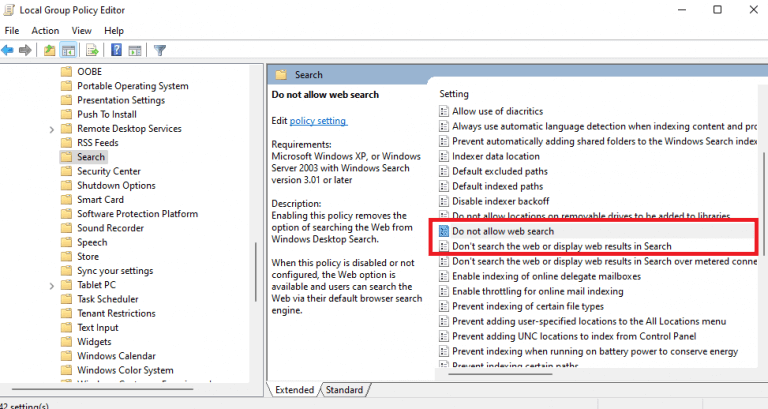Click the policy icon beside Do not allow web search

point(444,231)
